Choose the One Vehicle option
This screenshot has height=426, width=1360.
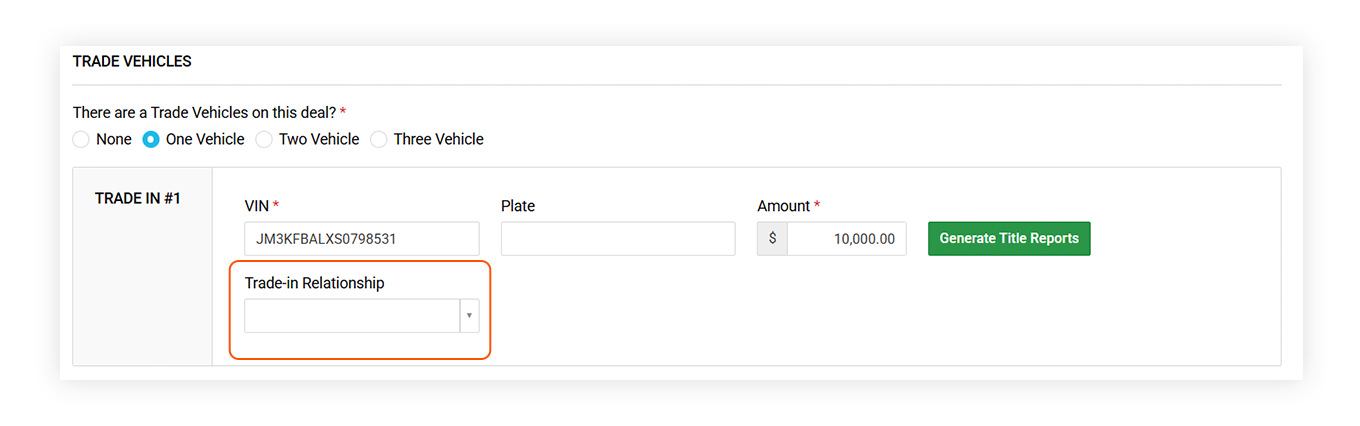pos(151,140)
